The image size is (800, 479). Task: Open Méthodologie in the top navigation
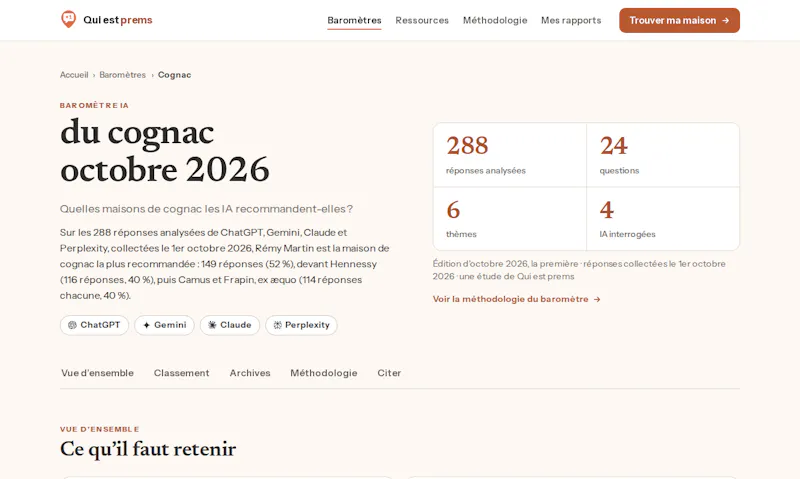point(495,20)
